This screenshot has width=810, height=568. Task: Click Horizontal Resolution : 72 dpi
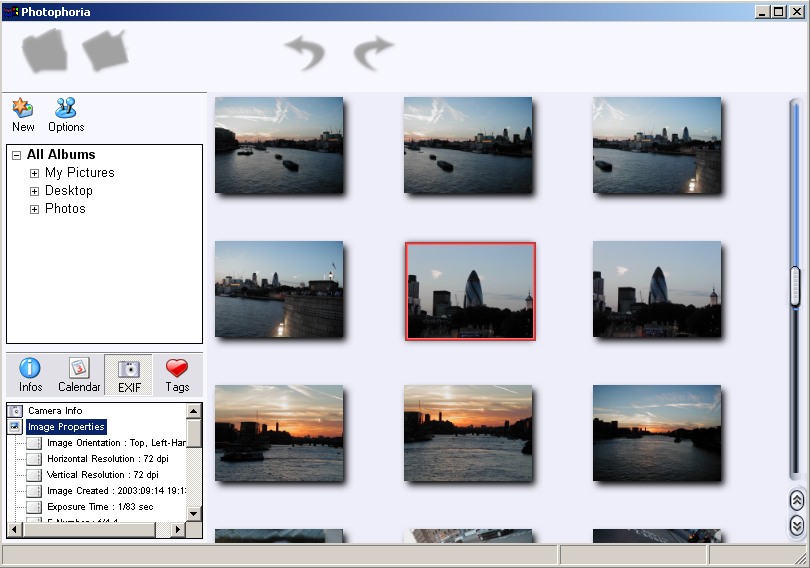107,459
